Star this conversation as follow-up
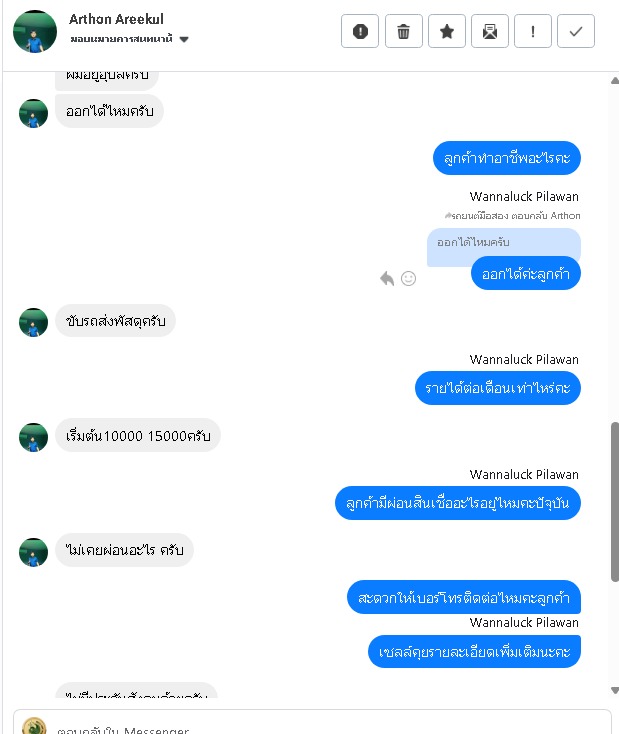 [447, 31]
